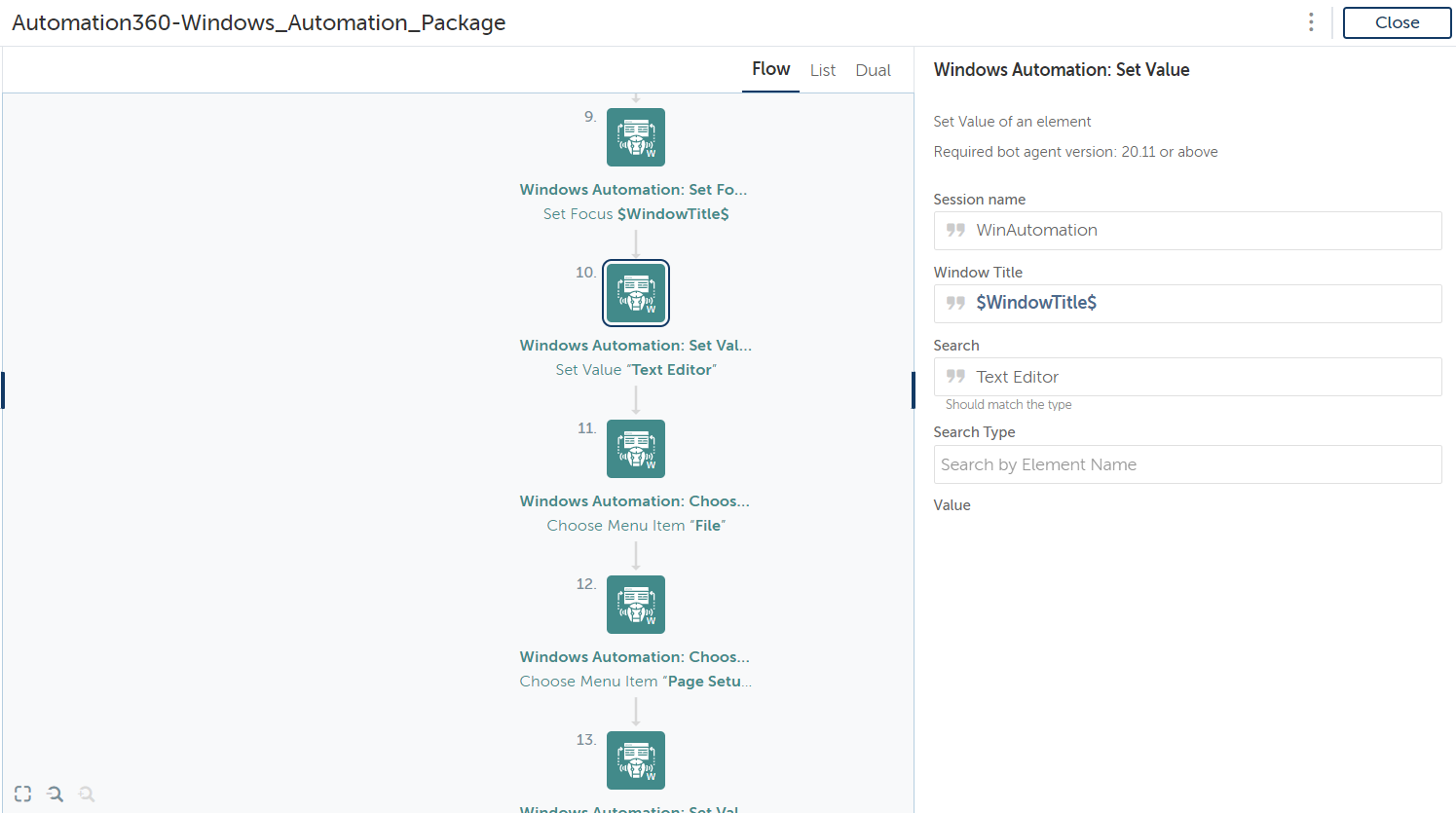Click the Session name field with WinAutomation

[x=1187, y=231]
